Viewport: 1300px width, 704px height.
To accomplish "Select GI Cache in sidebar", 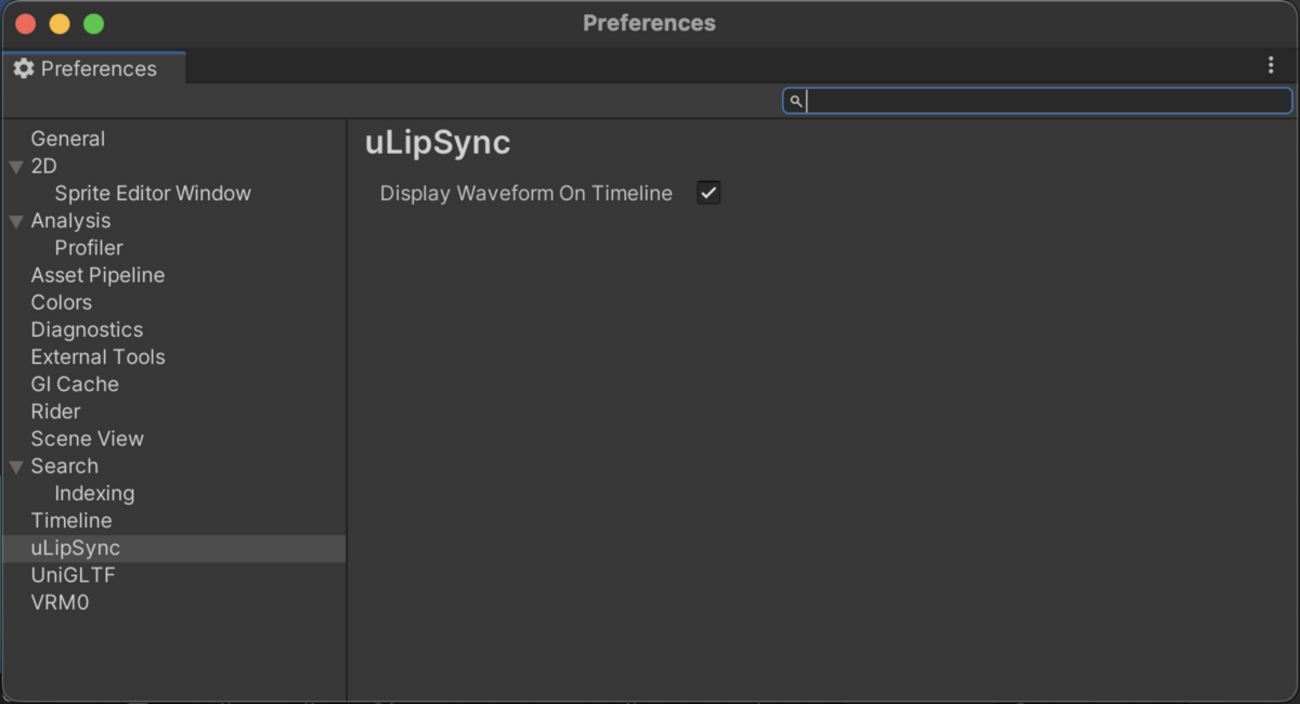I will (75, 384).
